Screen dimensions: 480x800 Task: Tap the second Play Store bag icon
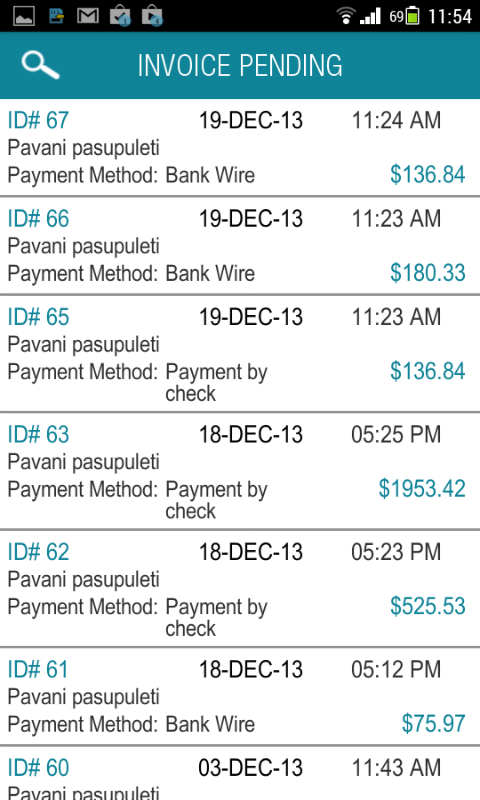152,16
